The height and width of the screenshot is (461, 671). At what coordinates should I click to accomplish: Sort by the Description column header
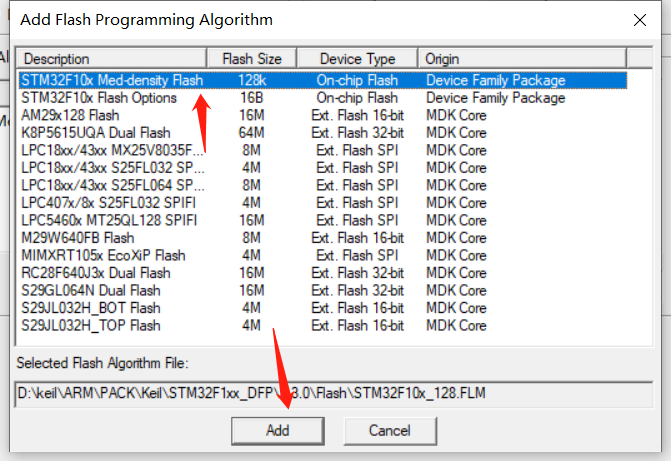(x=112, y=59)
